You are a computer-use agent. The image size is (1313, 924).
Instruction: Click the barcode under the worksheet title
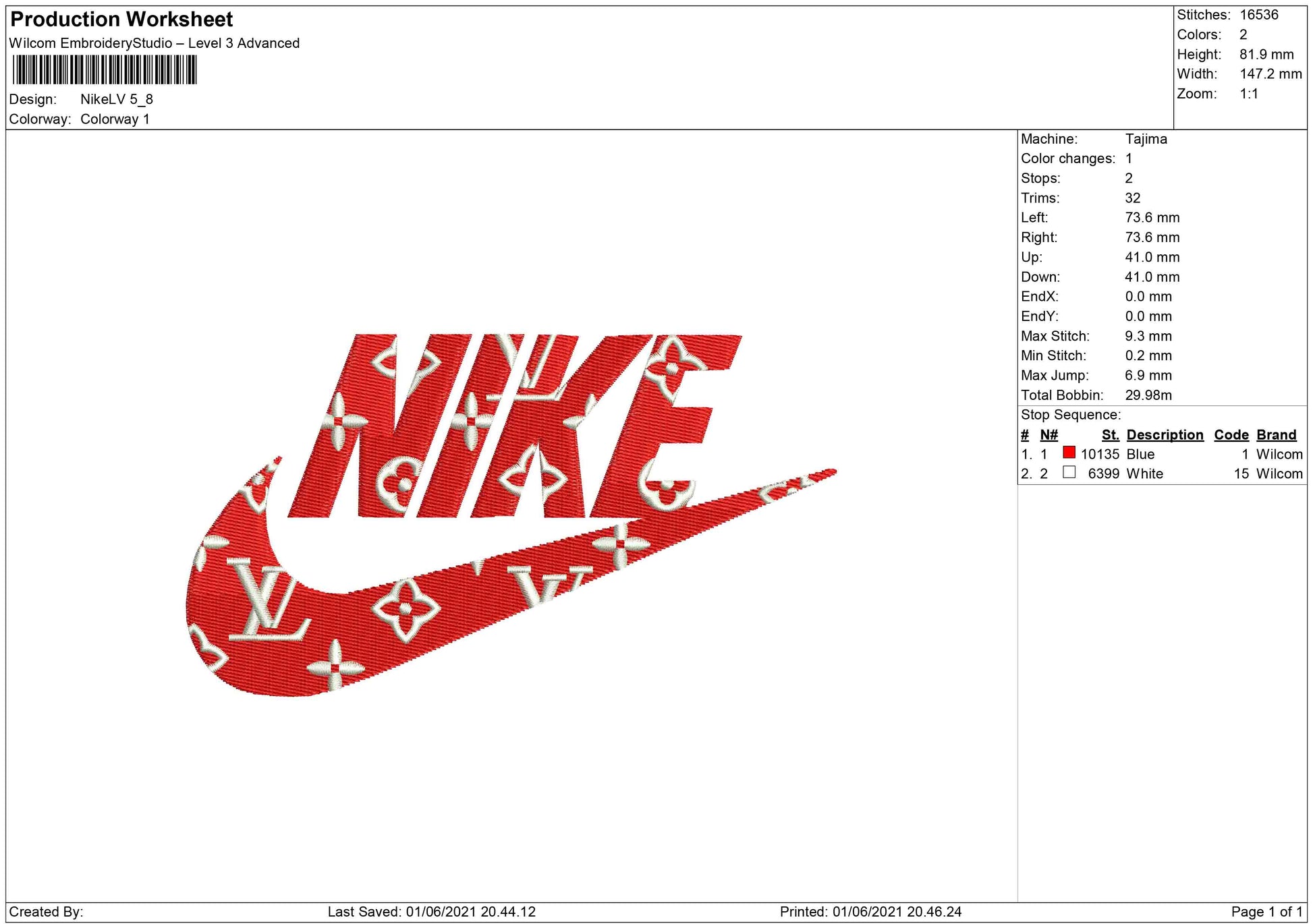pyautogui.click(x=105, y=69)
